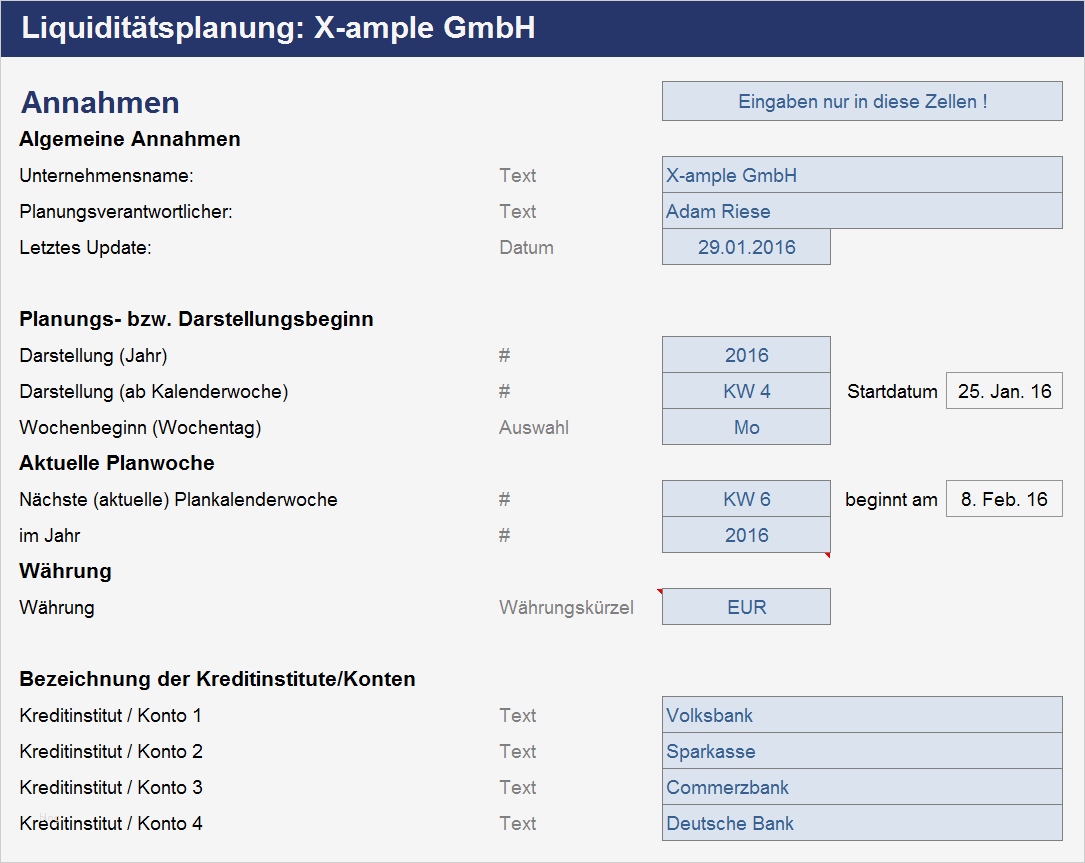This screenshot has width=1085, height=863.
Task: Click the Darstellung (Jahr) value cell
Action: [746, 355]
